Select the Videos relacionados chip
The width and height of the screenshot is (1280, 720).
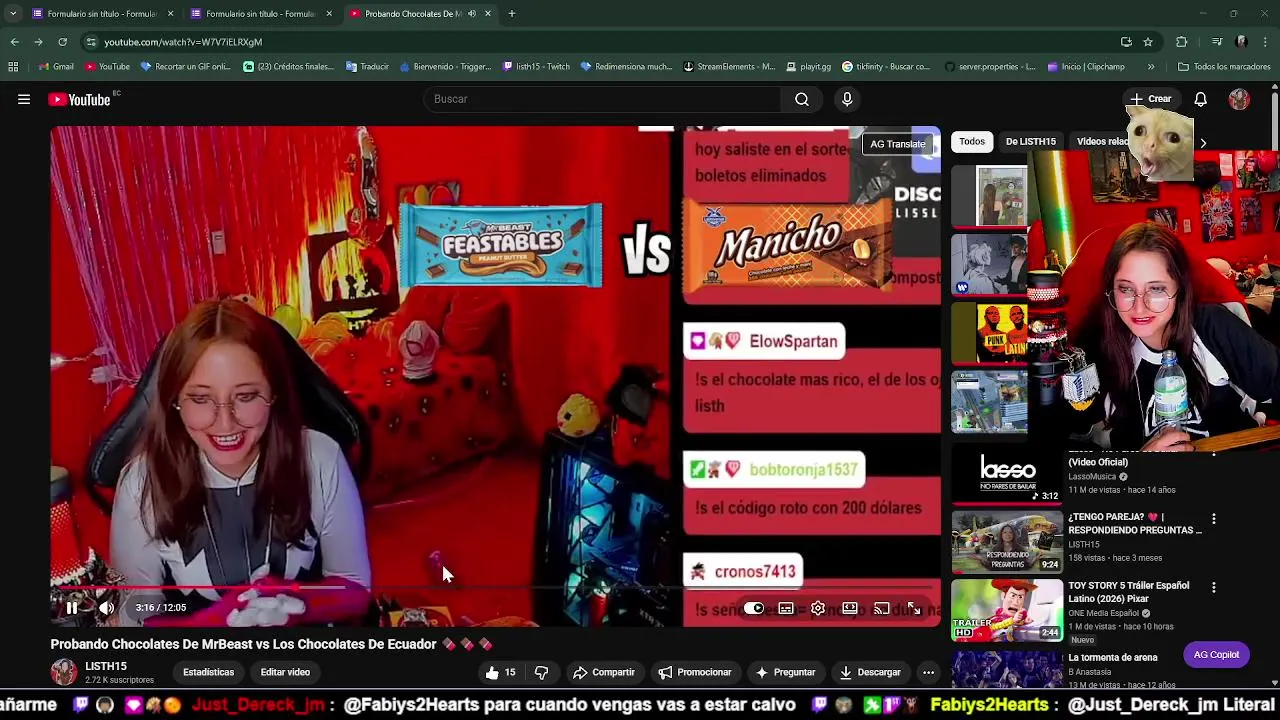coord(1104,141)
